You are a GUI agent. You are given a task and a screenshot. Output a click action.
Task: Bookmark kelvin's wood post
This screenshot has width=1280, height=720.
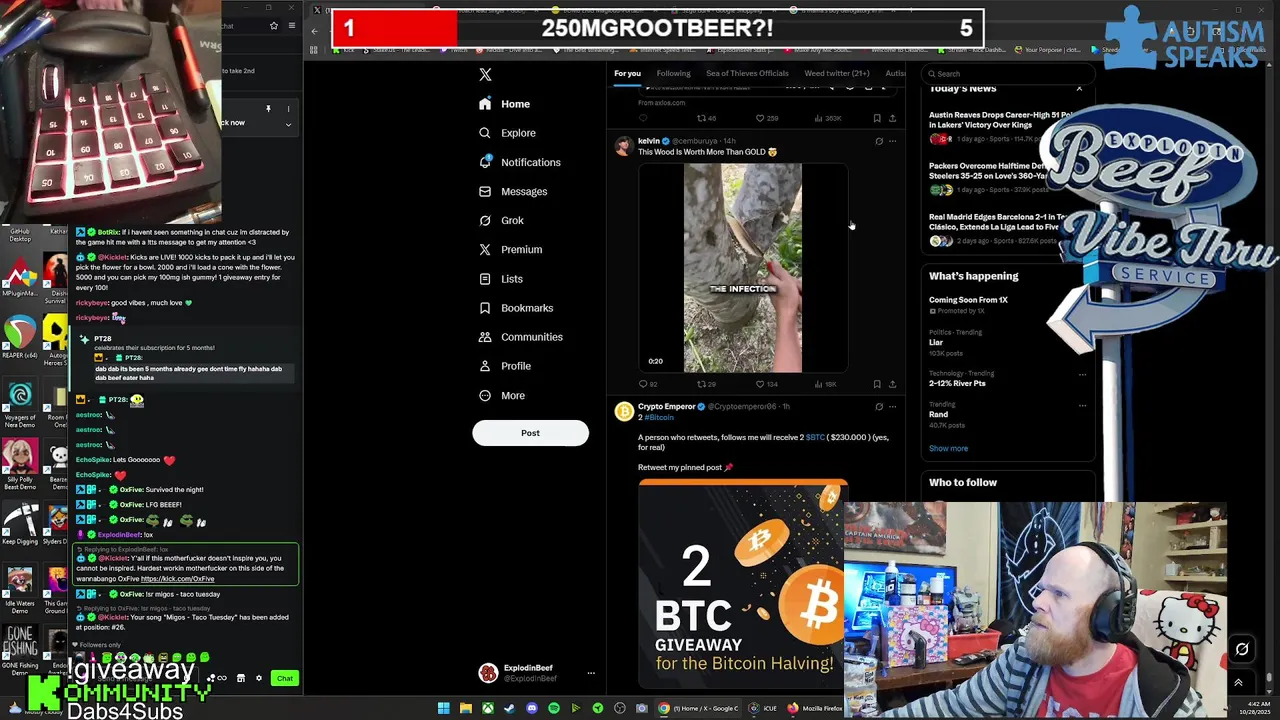[877, 384]
